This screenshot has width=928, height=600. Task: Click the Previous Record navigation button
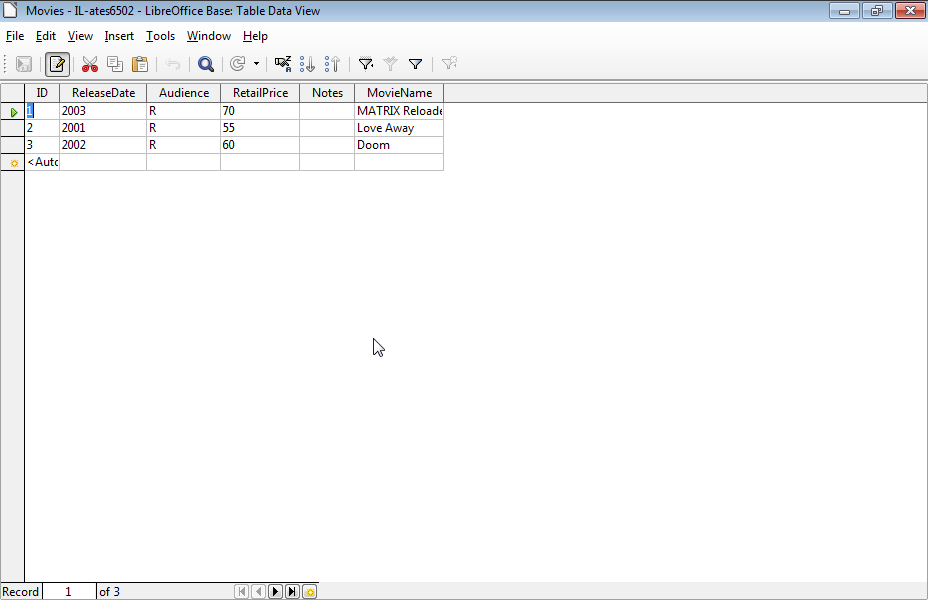point(259,591)
